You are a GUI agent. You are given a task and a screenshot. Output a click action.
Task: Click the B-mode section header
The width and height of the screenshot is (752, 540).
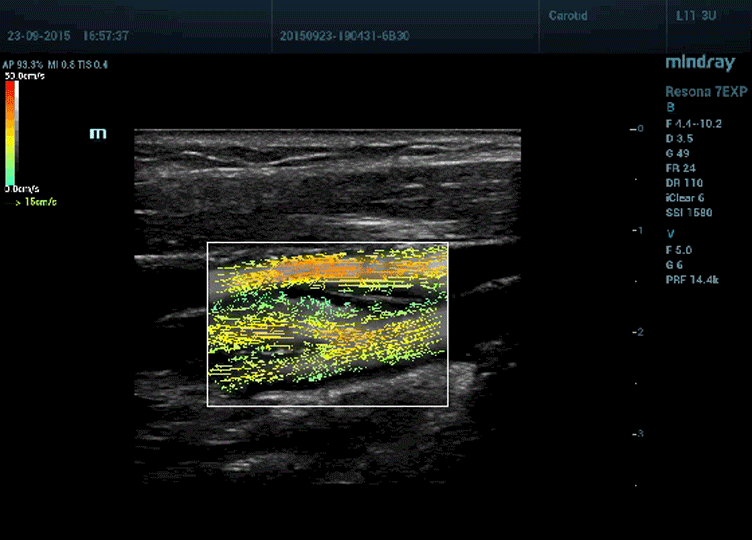tap(669, 108)
